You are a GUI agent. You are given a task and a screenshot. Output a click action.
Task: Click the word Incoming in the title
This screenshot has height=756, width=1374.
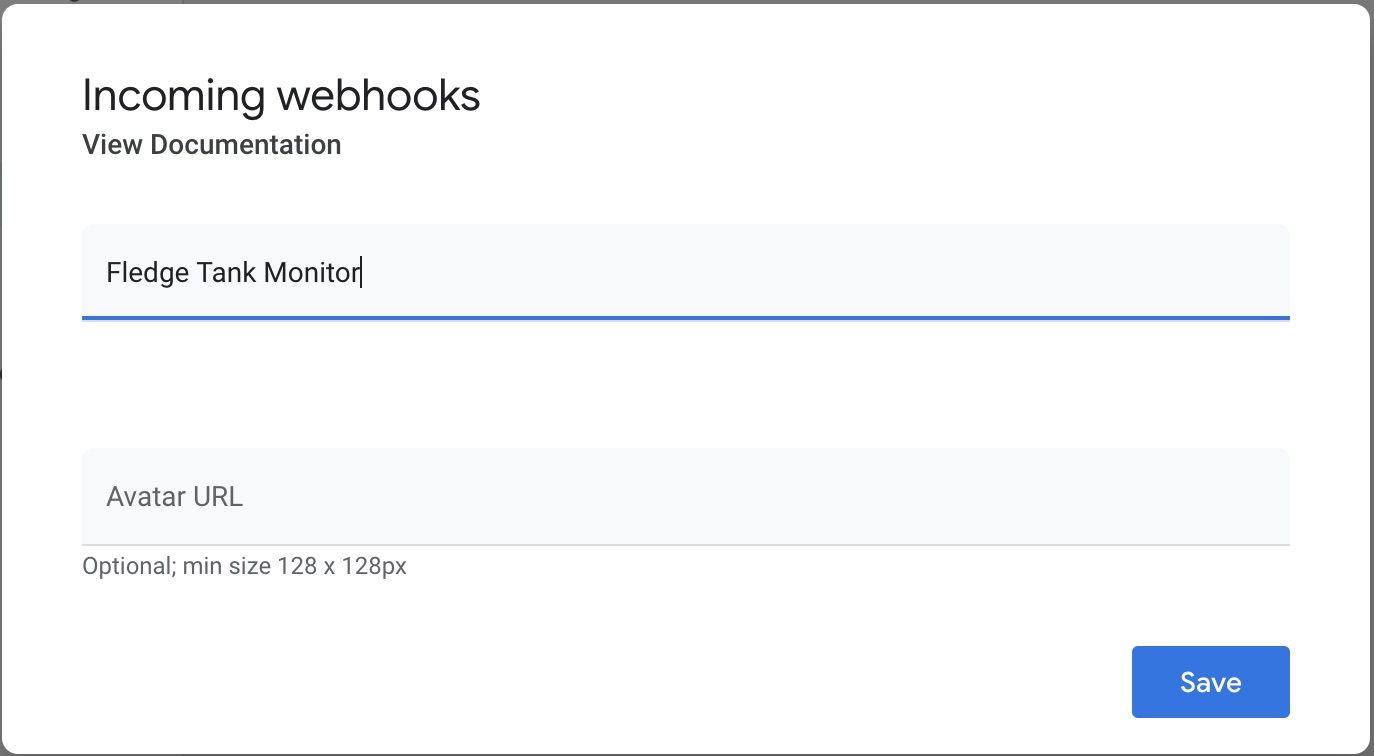click(174, 96)
